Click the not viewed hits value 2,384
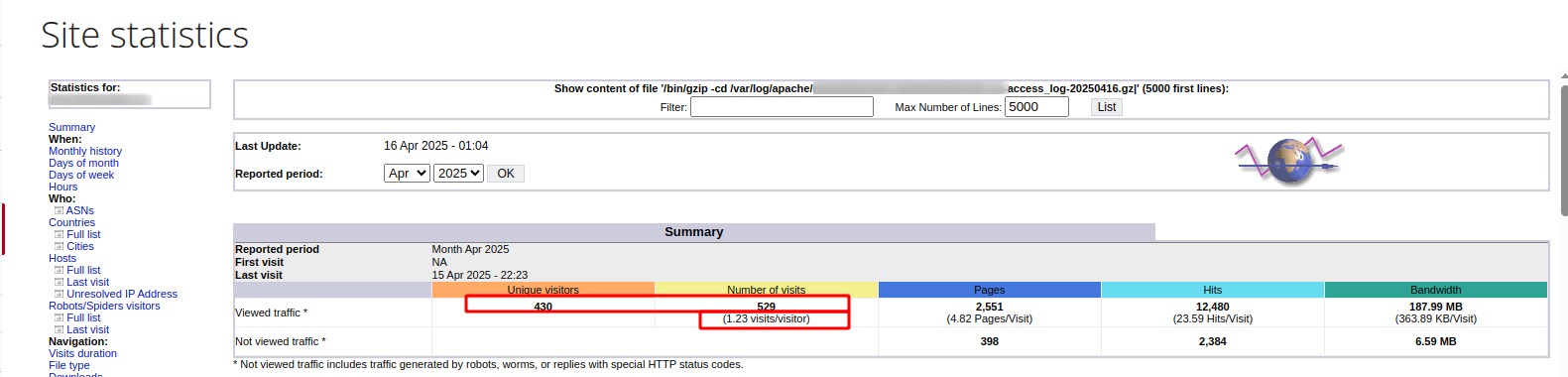Viewport: 1568px width, 377px height. pyautogui.click(x=1213, y=341)
